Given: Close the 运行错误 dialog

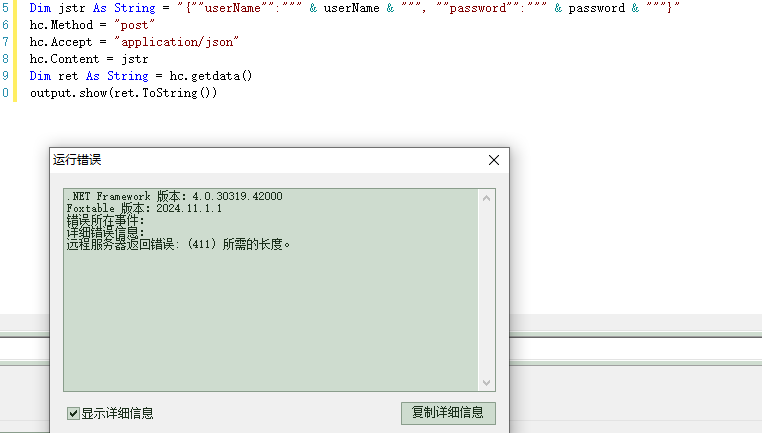Looking at the screenshot, I should pos(493,160).
